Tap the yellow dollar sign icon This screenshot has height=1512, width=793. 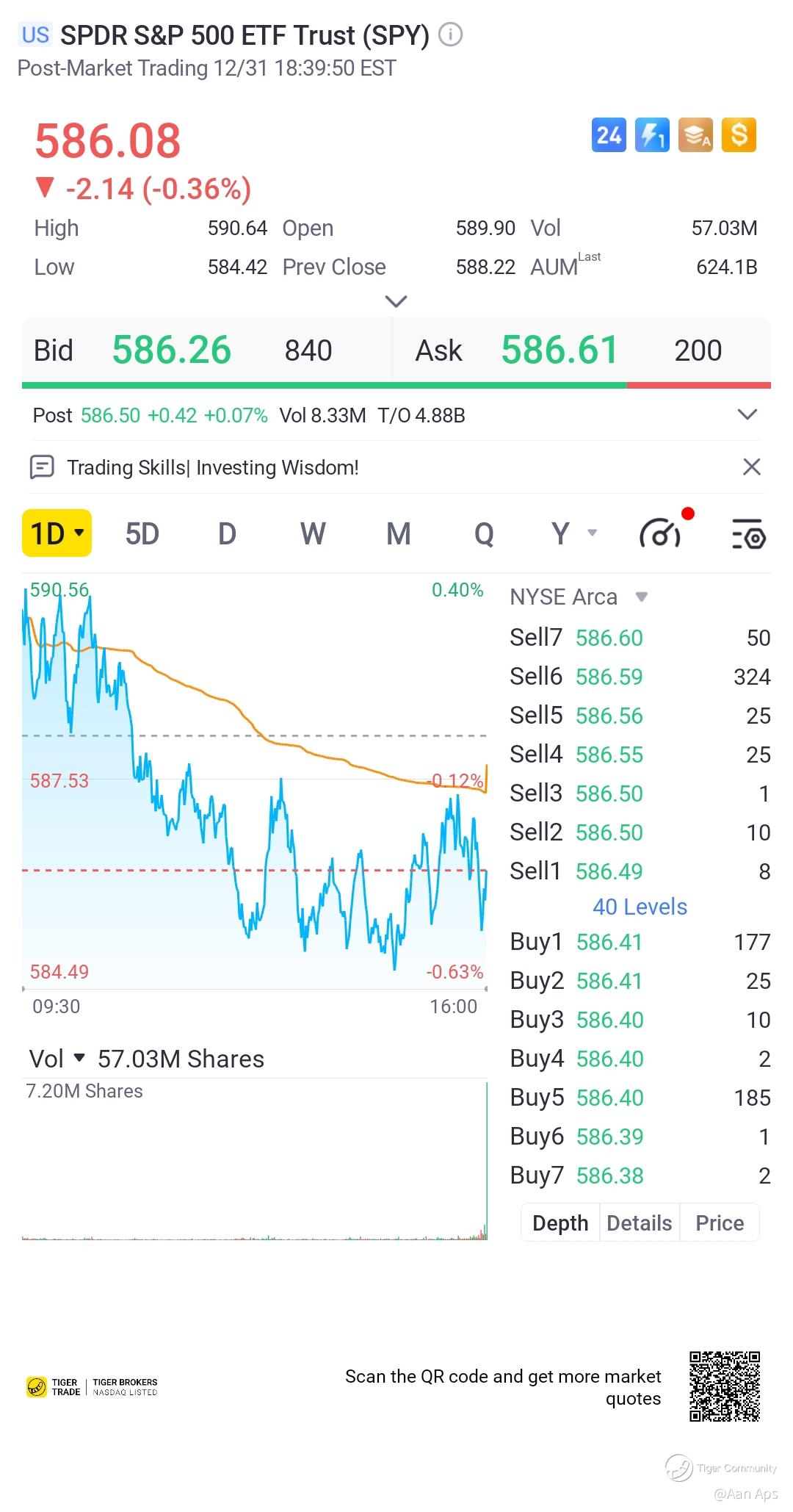click(739, 135)
